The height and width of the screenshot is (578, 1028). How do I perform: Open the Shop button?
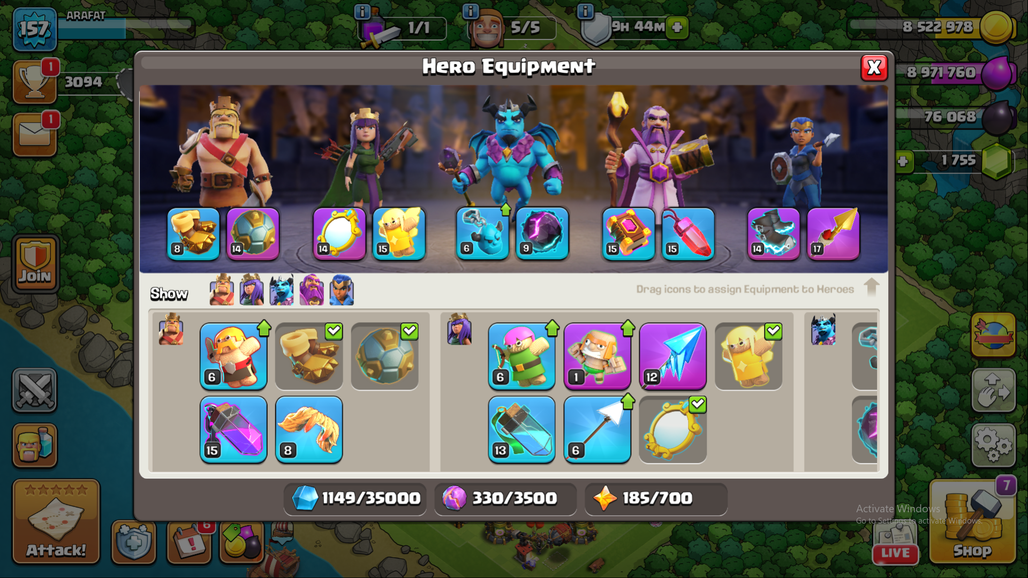[973, 522]
